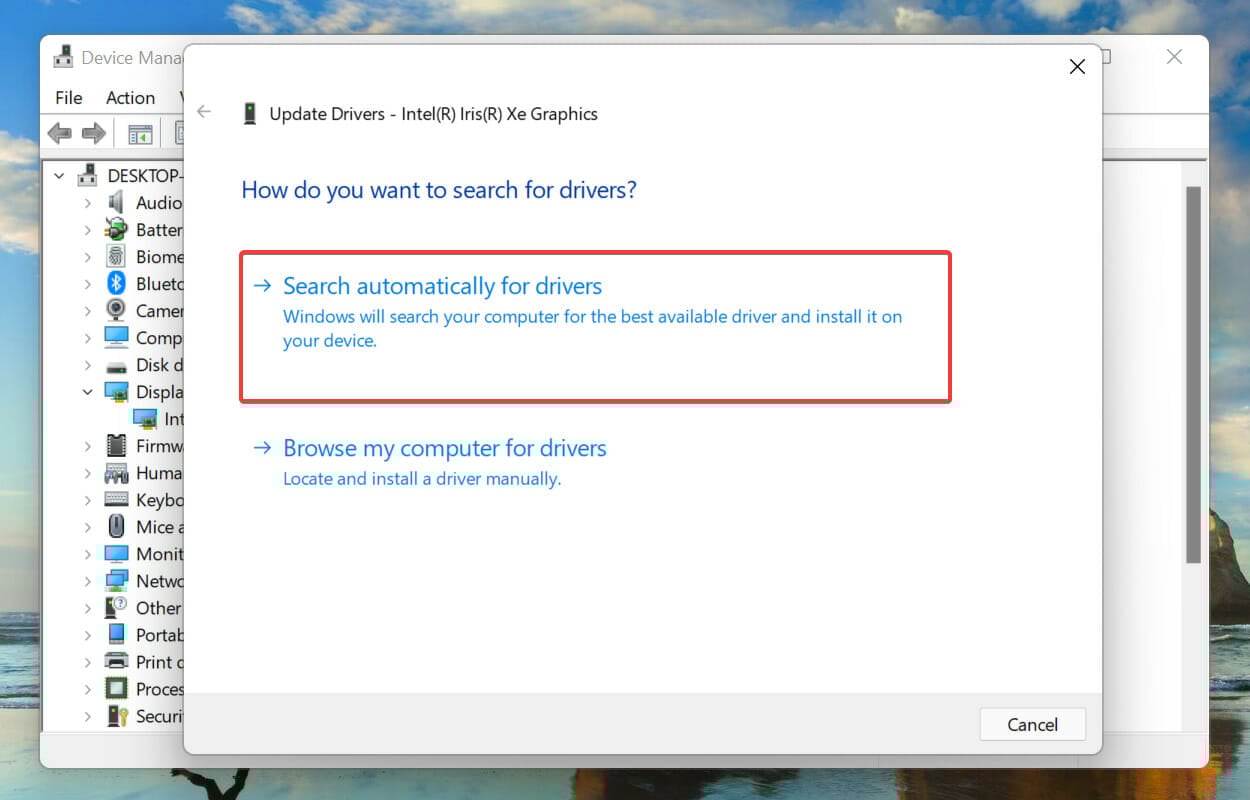The width and height of the screenshot is (1250, 800).
Task: Close the Device Manager window
Action: coord(1175,58)
